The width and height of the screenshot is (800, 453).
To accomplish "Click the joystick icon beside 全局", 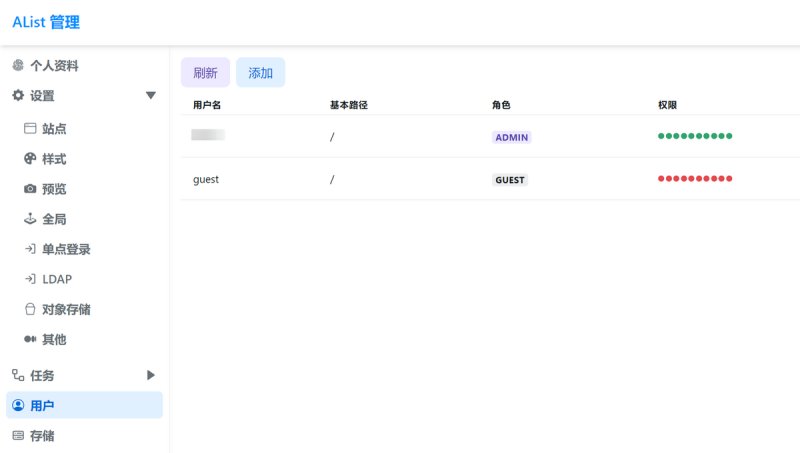I will point(30,219).
